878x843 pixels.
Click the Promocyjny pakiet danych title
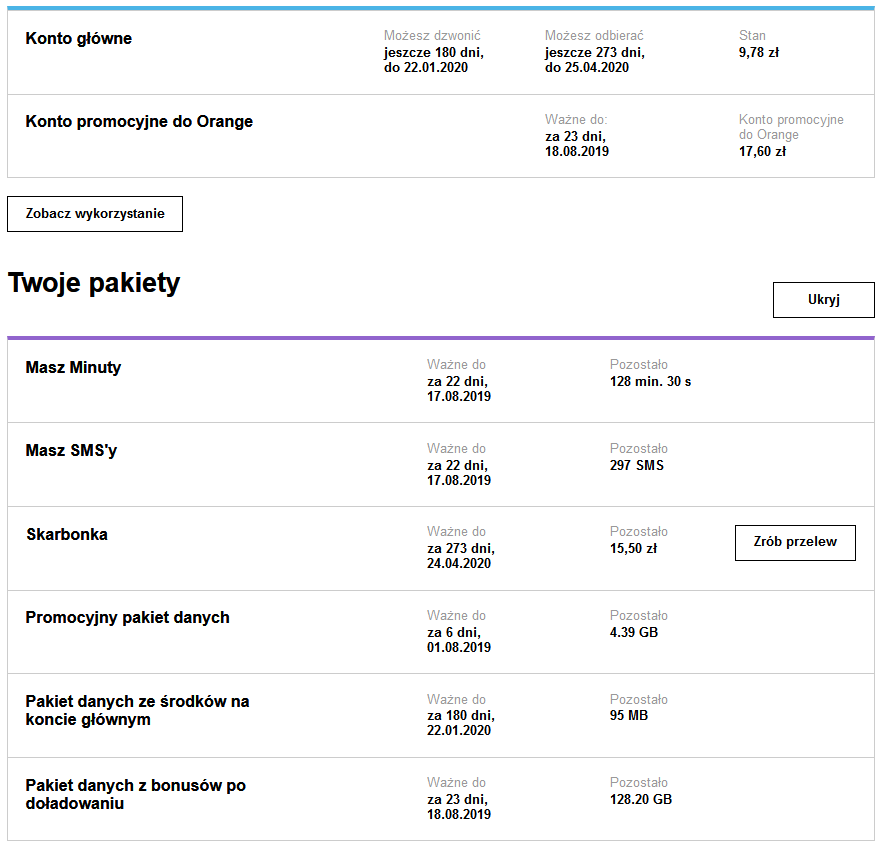127,618
